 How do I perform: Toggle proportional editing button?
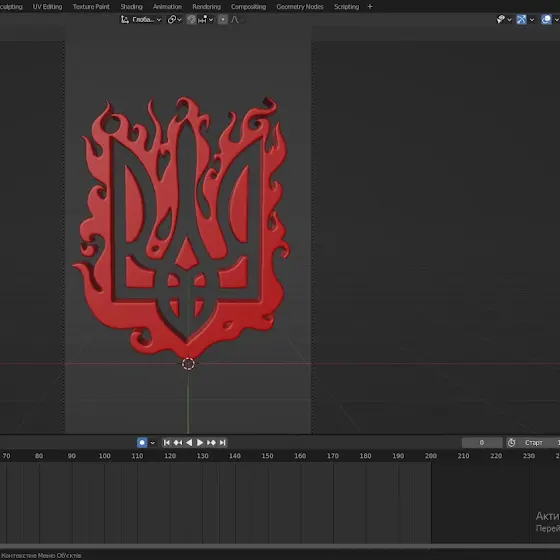click(x=222, y=20)
